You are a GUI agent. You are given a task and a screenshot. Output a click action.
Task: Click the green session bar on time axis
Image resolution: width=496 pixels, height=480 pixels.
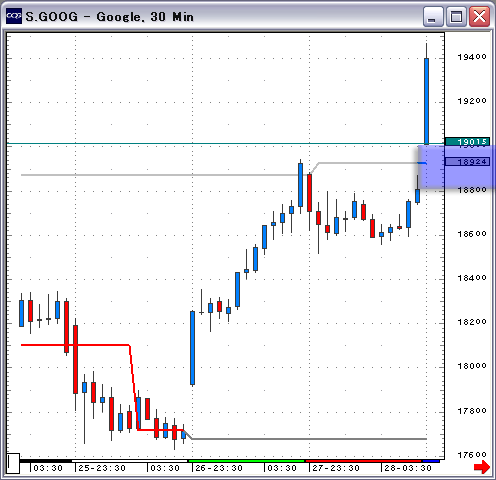tap(246, 461)
